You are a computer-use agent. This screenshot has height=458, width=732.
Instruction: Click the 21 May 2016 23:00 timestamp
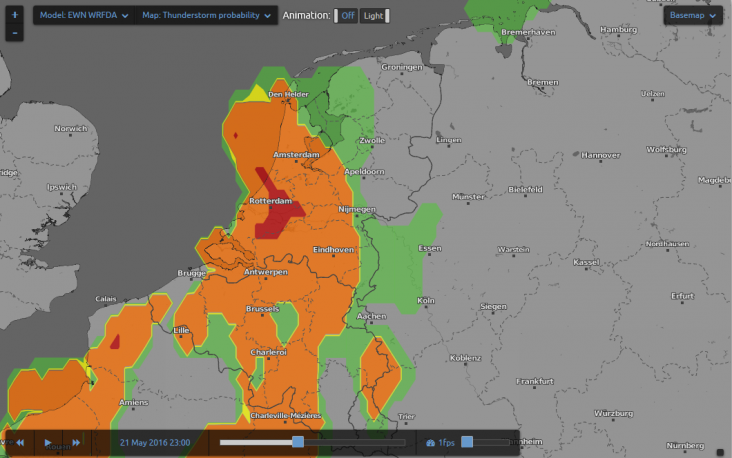point(155,442)
